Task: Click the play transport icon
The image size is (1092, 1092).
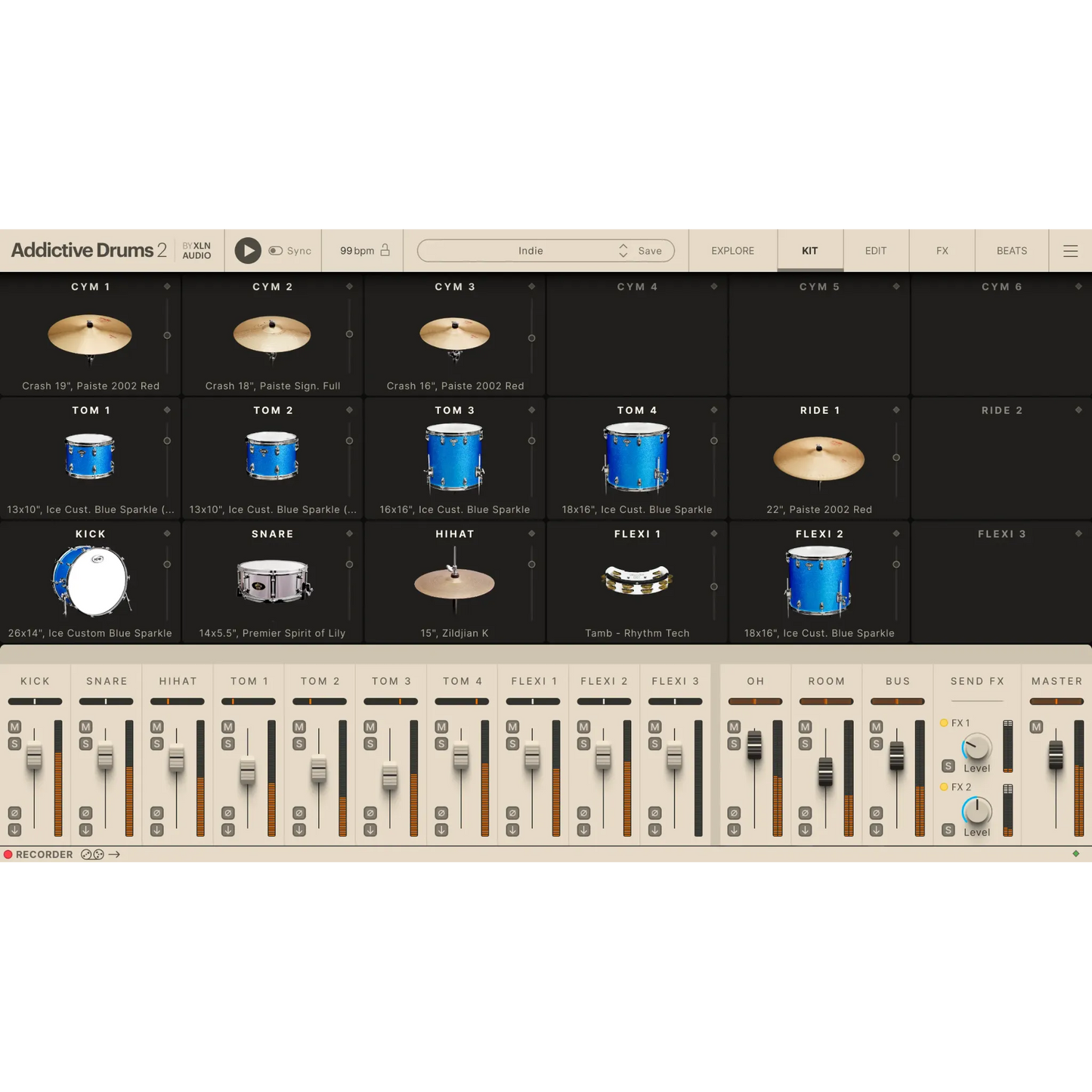Action: point(247,250)
